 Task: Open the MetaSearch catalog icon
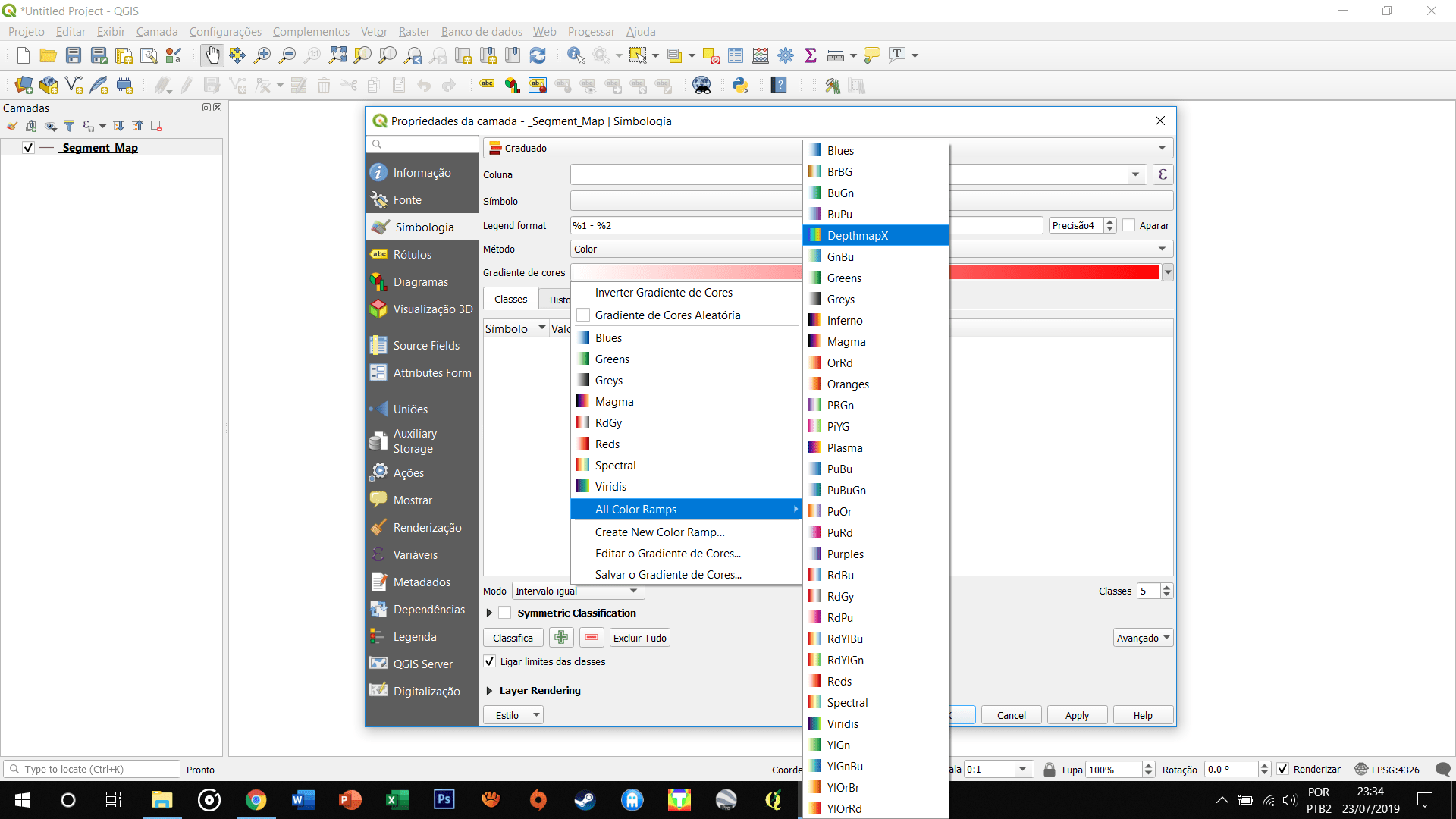701,85
